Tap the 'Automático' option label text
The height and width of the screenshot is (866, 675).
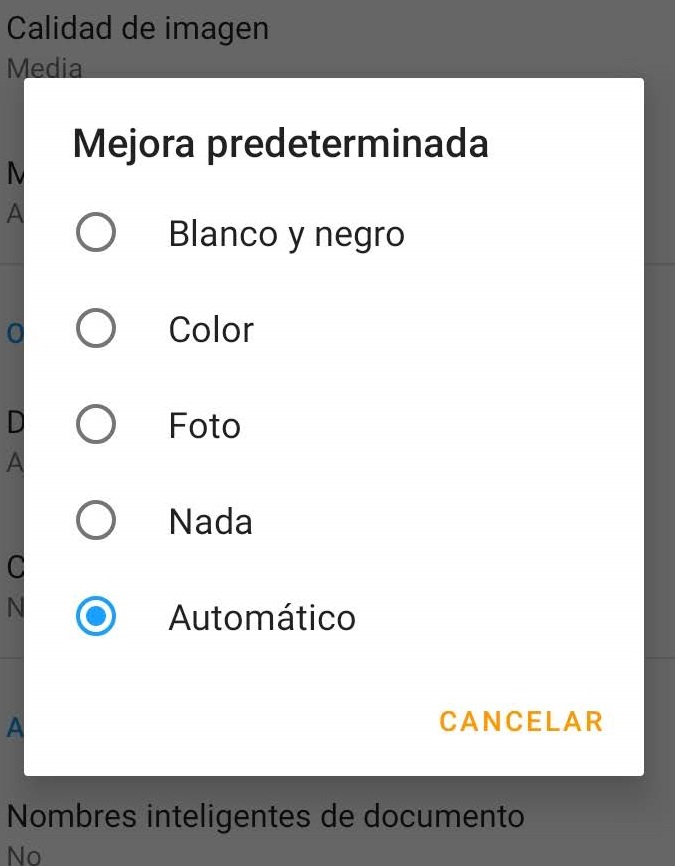click(x=262, y=617)
